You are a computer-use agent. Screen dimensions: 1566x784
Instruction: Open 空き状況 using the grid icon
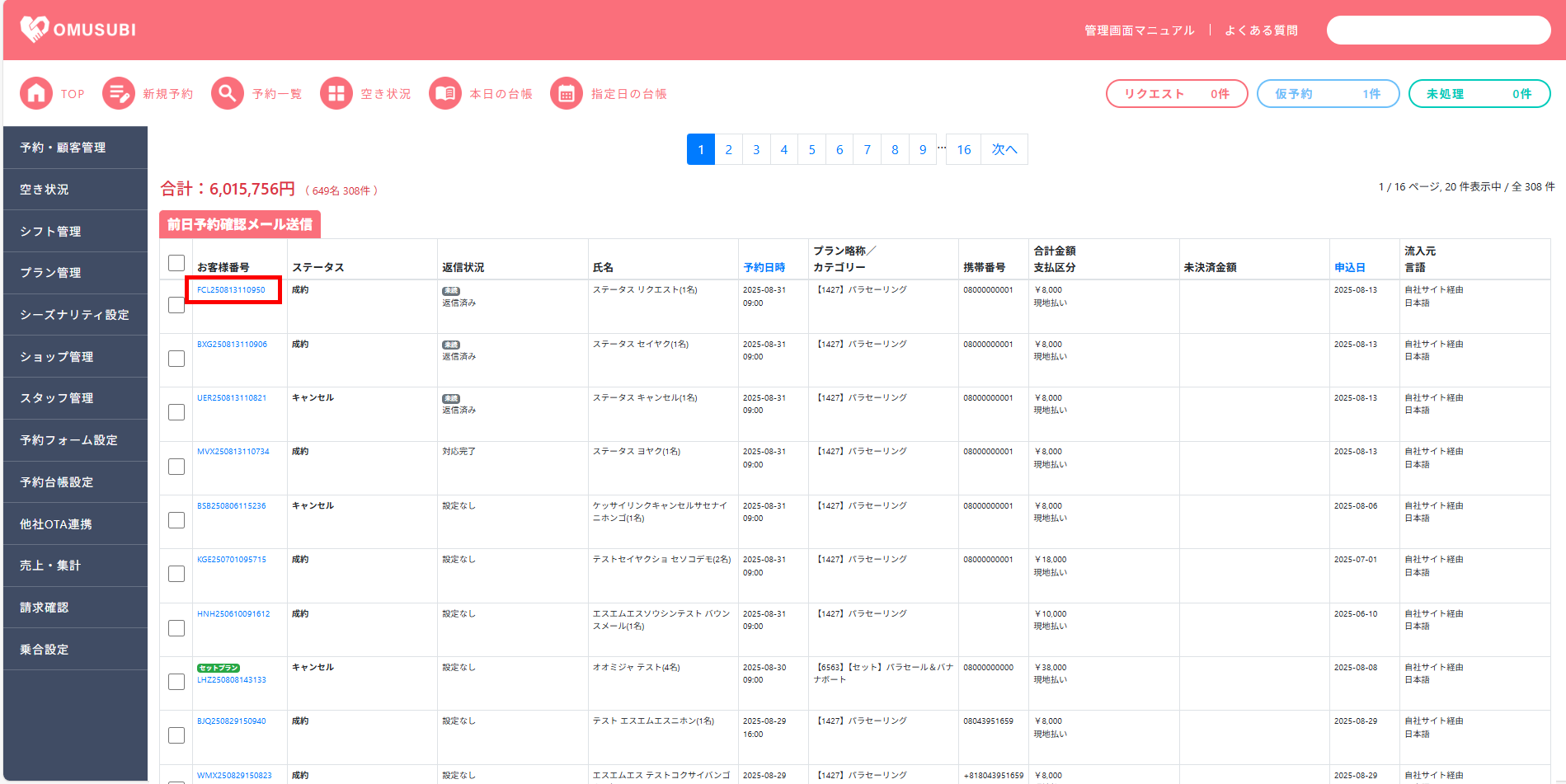pyautogui.click(x=336, y=94)
